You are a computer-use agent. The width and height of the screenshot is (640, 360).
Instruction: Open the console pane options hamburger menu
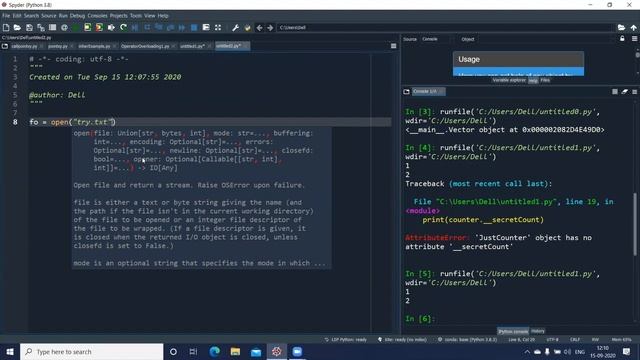[x=634, y=92]
